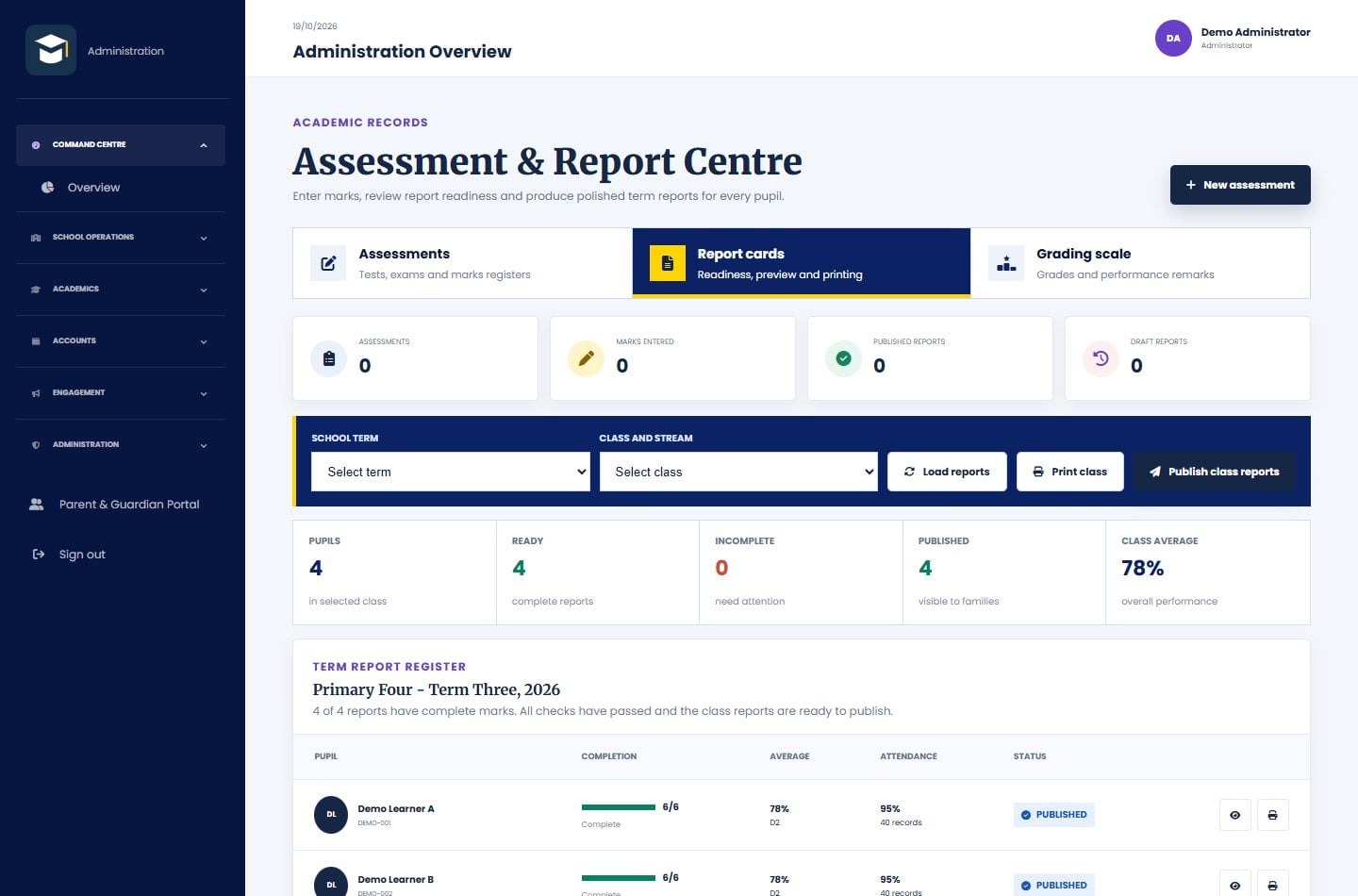Click the New assessment button
The image size is (1358, 896).
tap(1240, 185)
